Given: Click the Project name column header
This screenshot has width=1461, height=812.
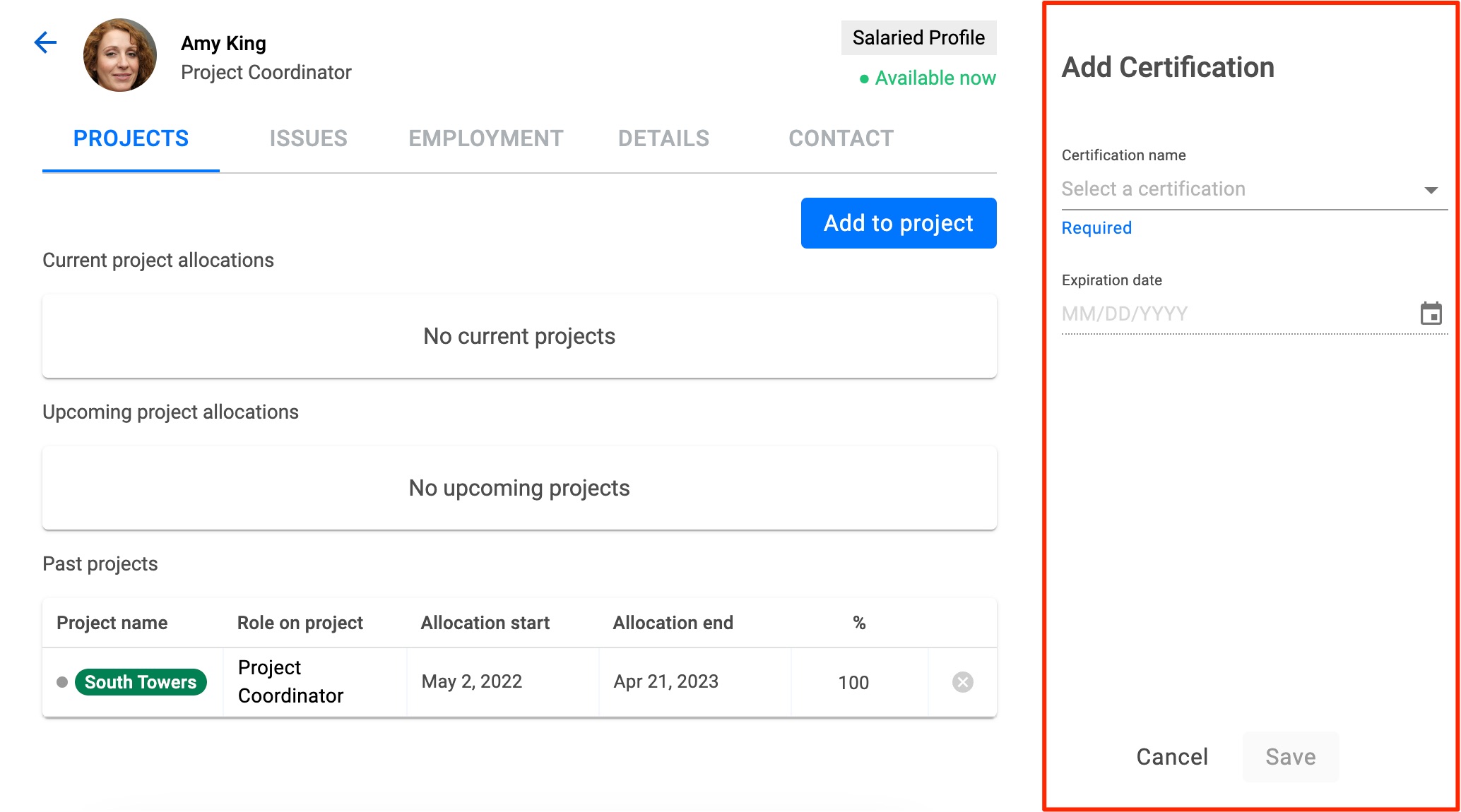Looking at the screenshot, I should [x=112, y=623].
